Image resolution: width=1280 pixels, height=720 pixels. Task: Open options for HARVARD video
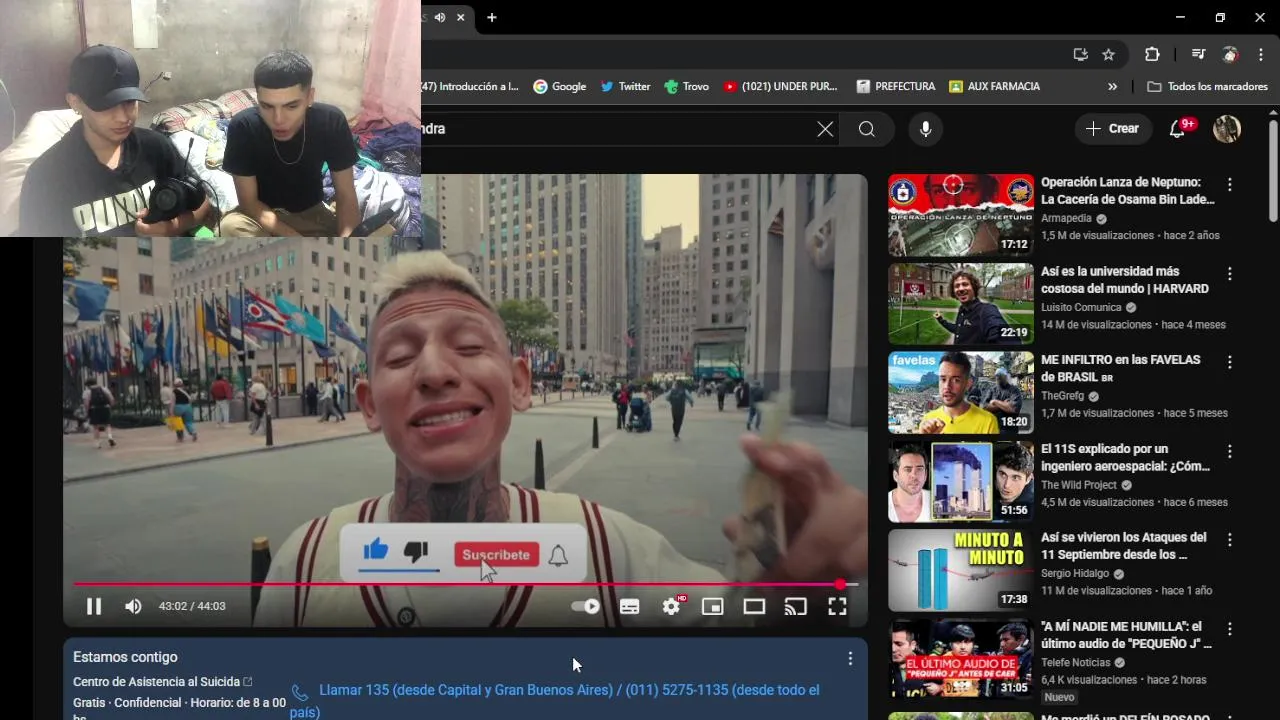coord(1230,274)
